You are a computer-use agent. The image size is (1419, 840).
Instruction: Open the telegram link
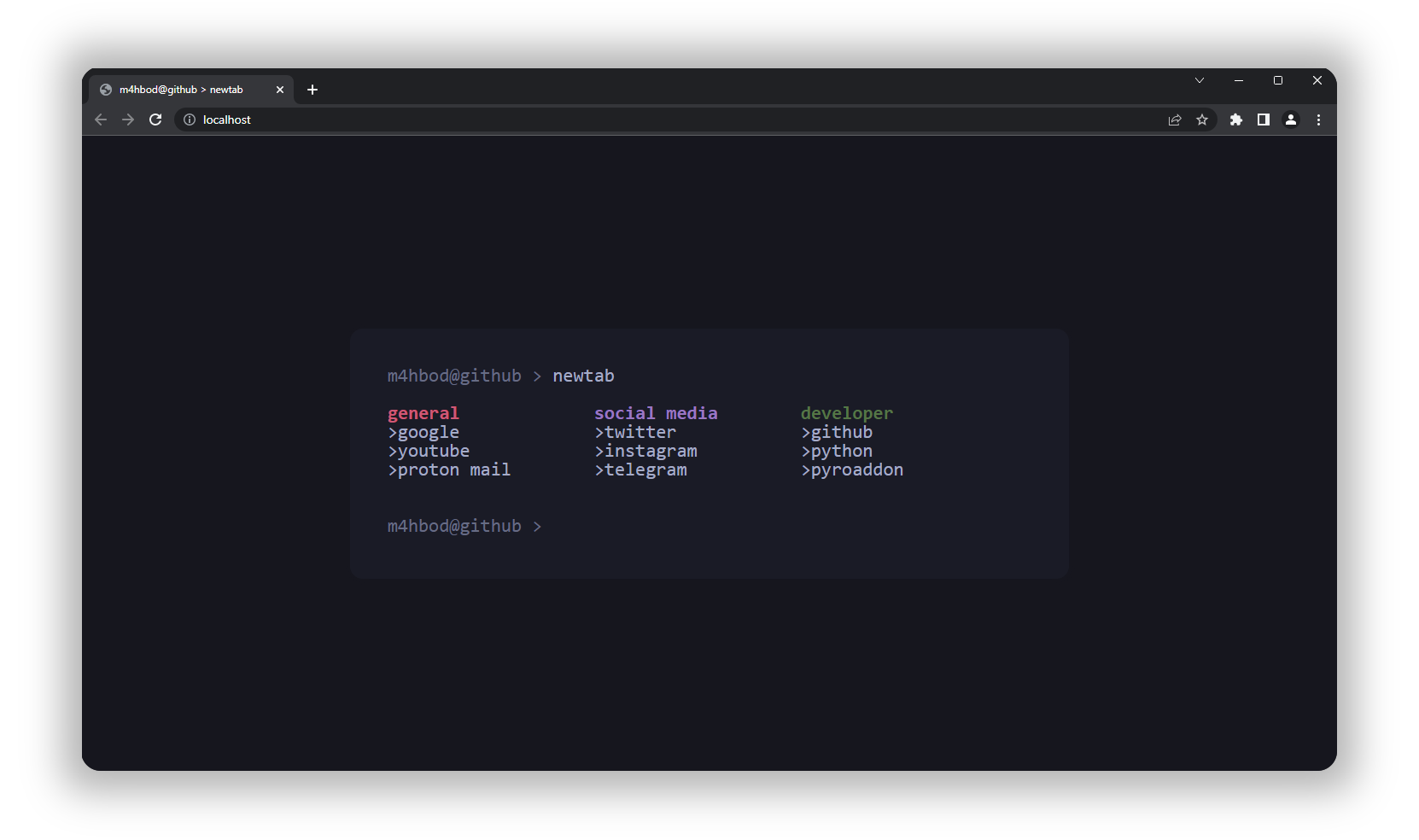(x=640, y=470)
